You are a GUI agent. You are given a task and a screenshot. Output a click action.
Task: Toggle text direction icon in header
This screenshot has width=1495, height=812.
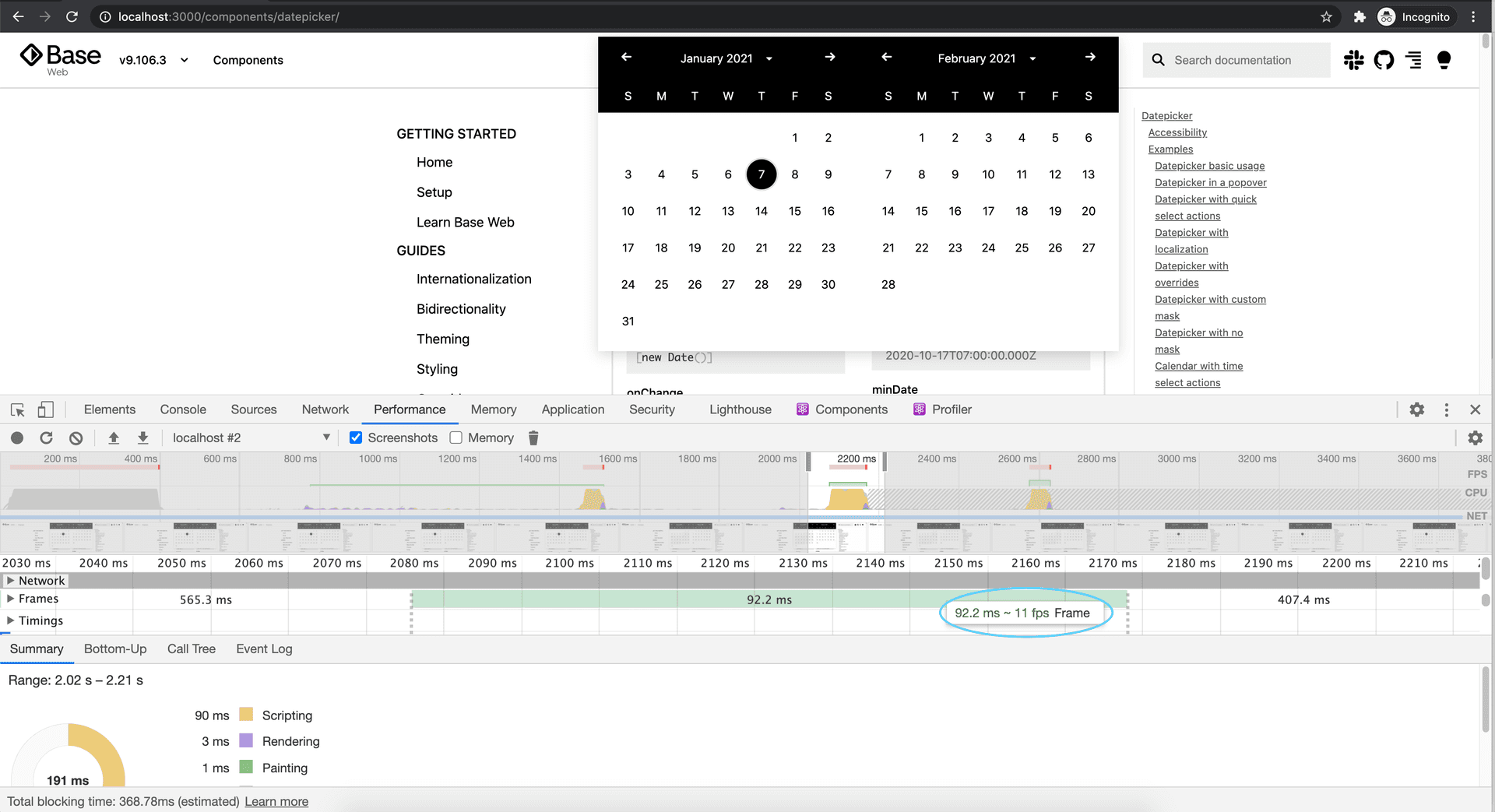[1414, 60]
